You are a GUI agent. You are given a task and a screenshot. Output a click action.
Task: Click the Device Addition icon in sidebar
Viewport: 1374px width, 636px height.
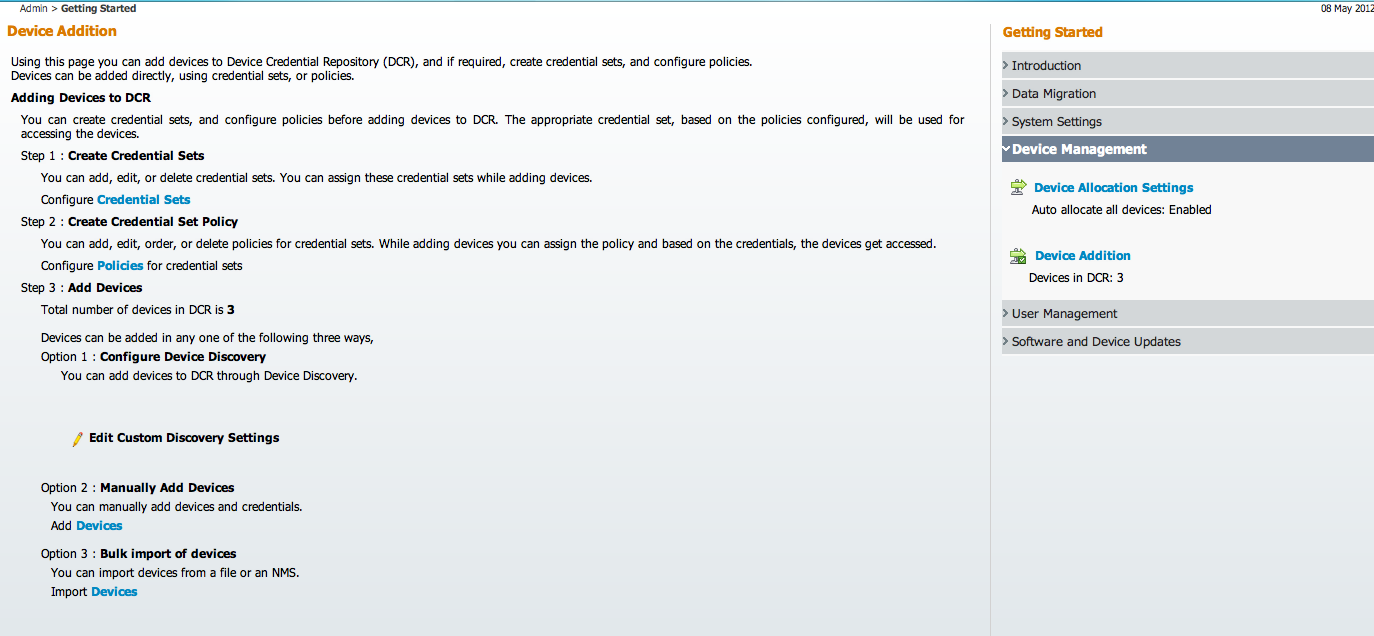point(1018,256)
